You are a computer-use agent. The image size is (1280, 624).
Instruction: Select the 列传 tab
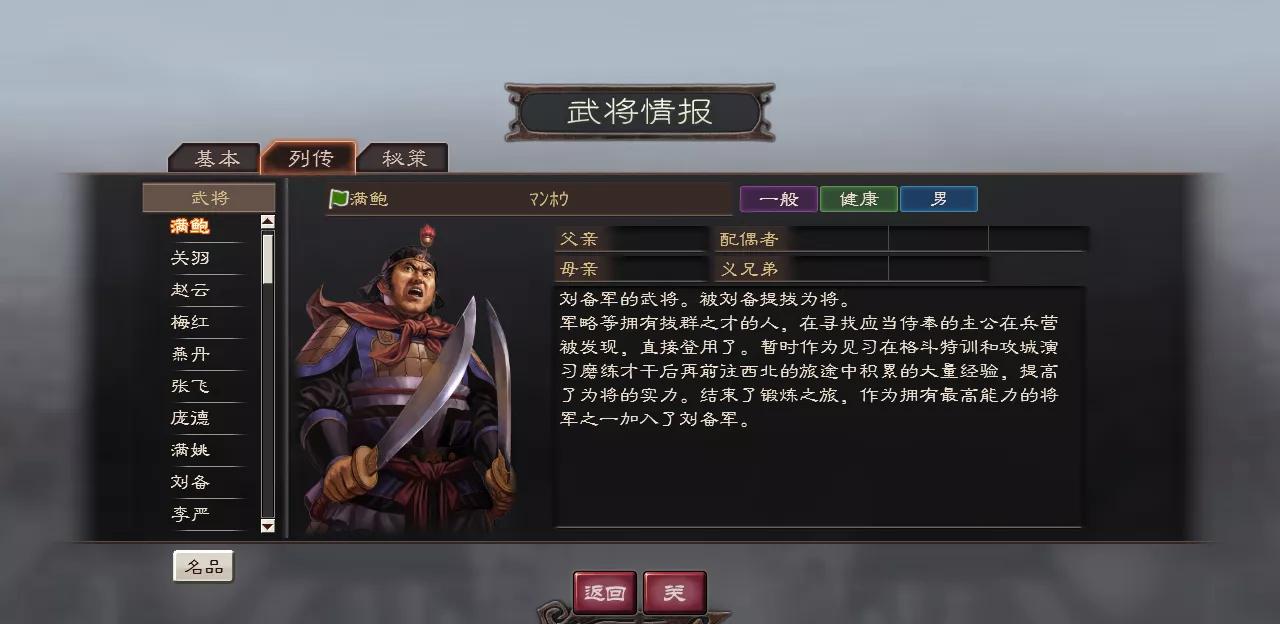(x=309, y=157)
